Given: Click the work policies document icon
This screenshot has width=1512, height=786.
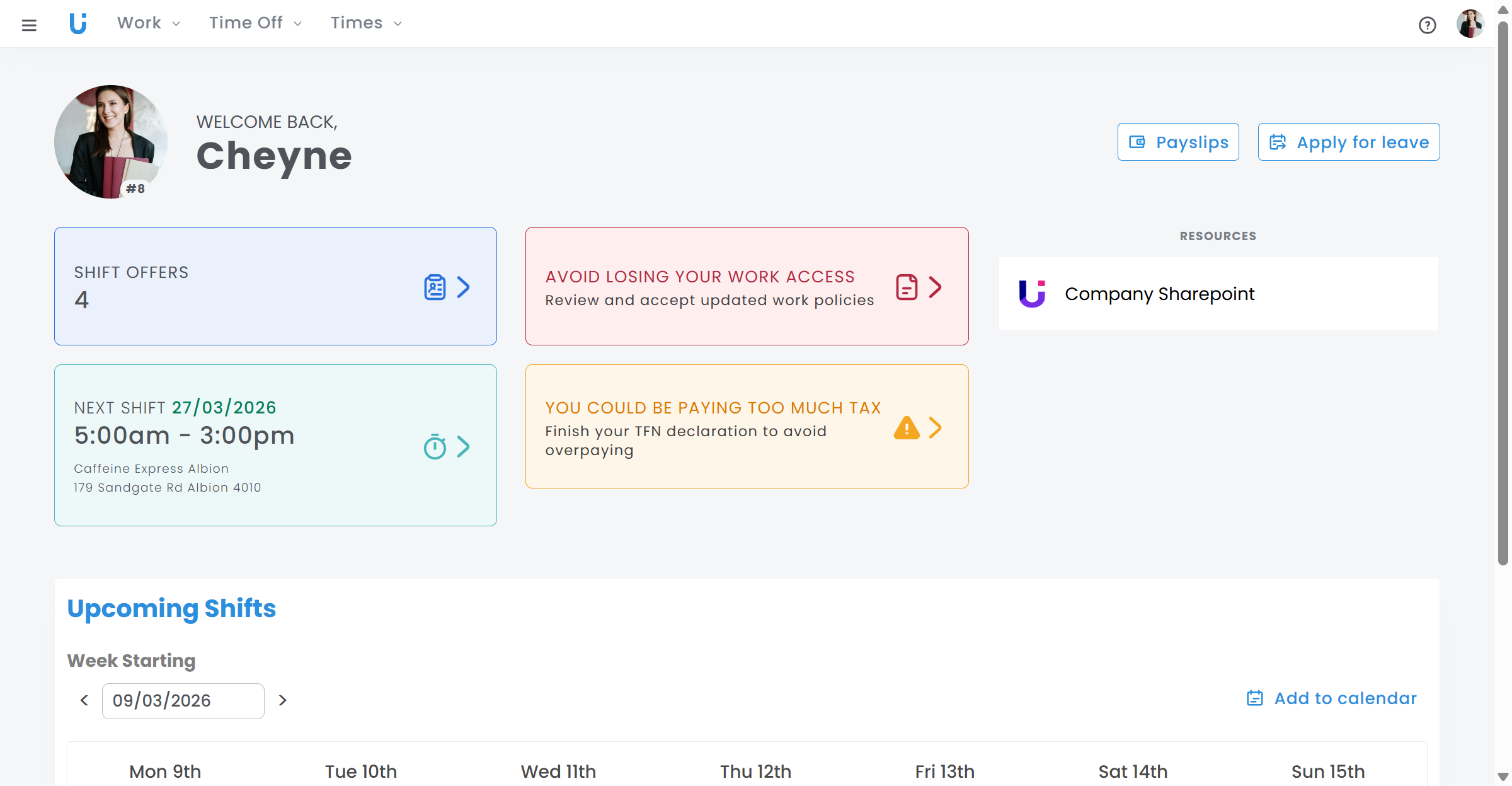Looking at the screenshot, I should (907, 287).
